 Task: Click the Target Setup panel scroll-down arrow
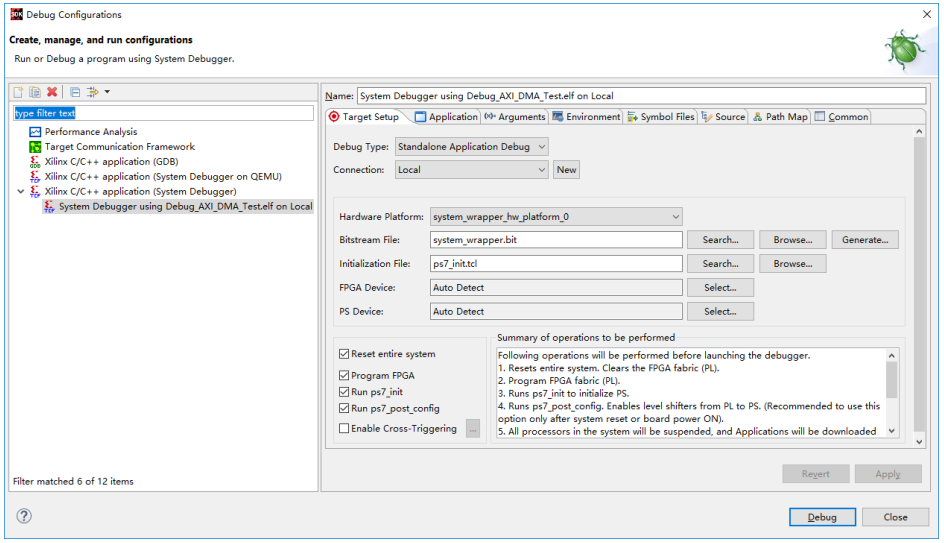pos(919,441)
